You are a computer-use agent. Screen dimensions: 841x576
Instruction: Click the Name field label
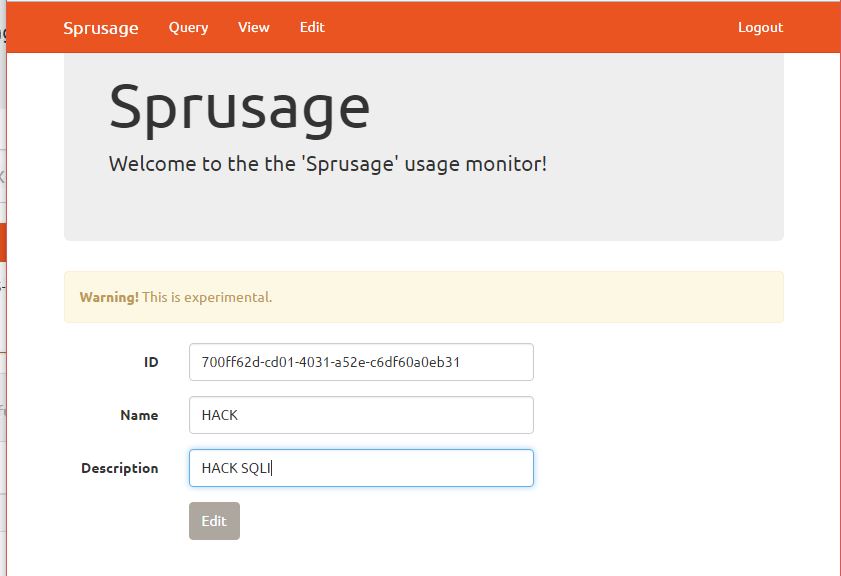coord(139,415)
